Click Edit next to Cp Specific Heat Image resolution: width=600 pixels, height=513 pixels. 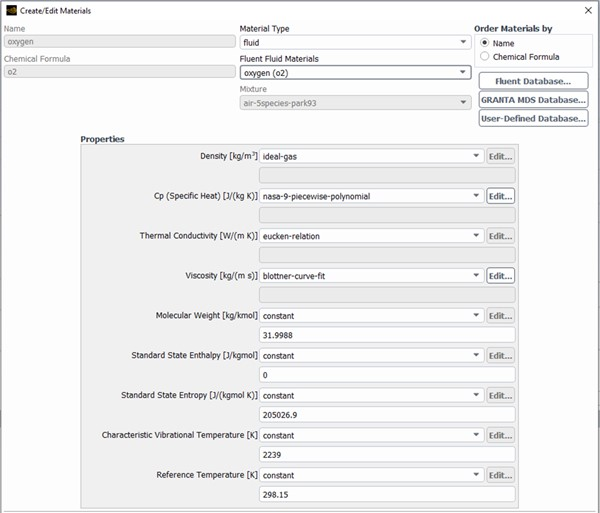point(500,196)
